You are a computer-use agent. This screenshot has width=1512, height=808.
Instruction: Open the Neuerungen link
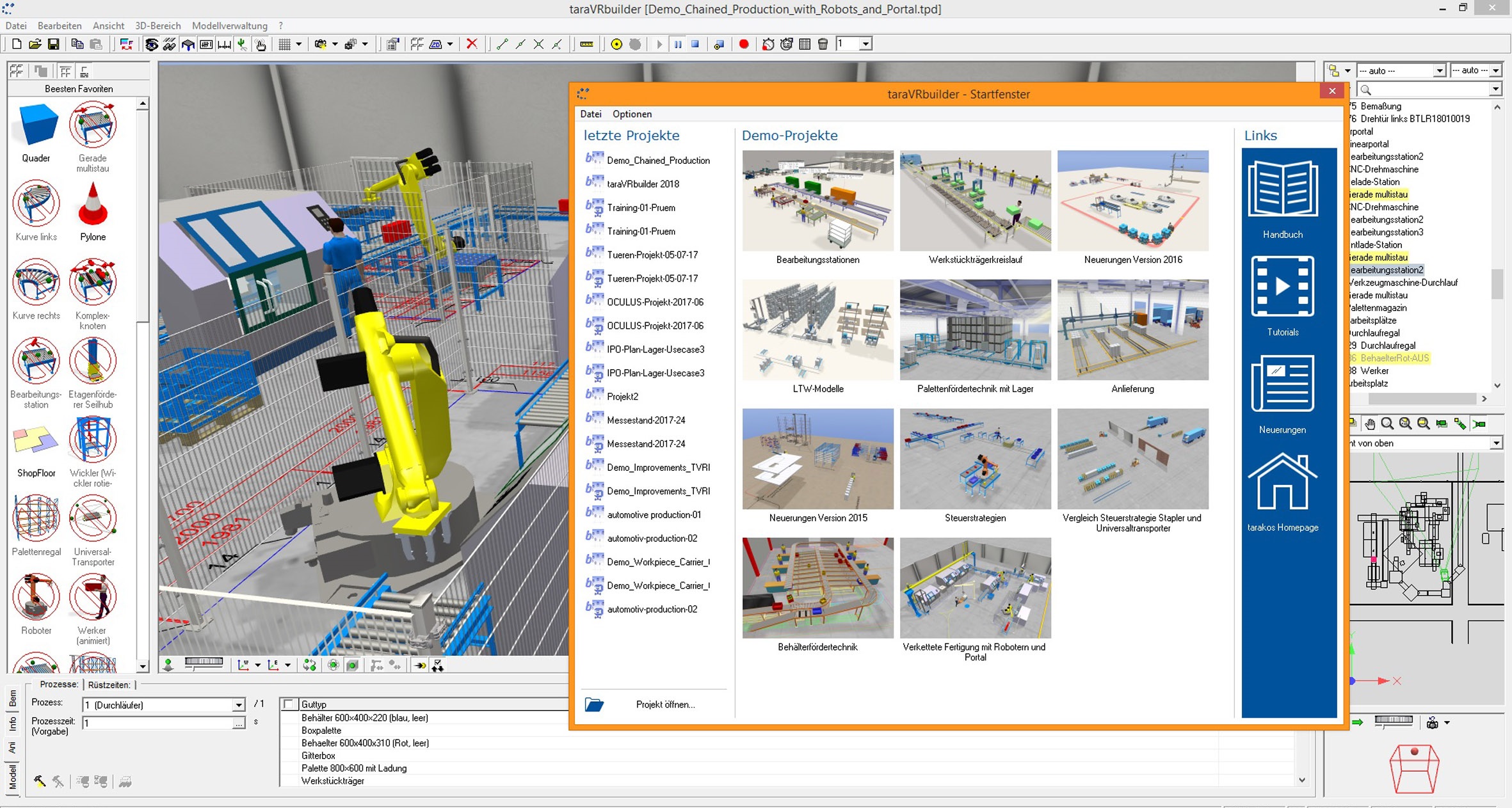pyautogui.click(x=1283, y=394)
